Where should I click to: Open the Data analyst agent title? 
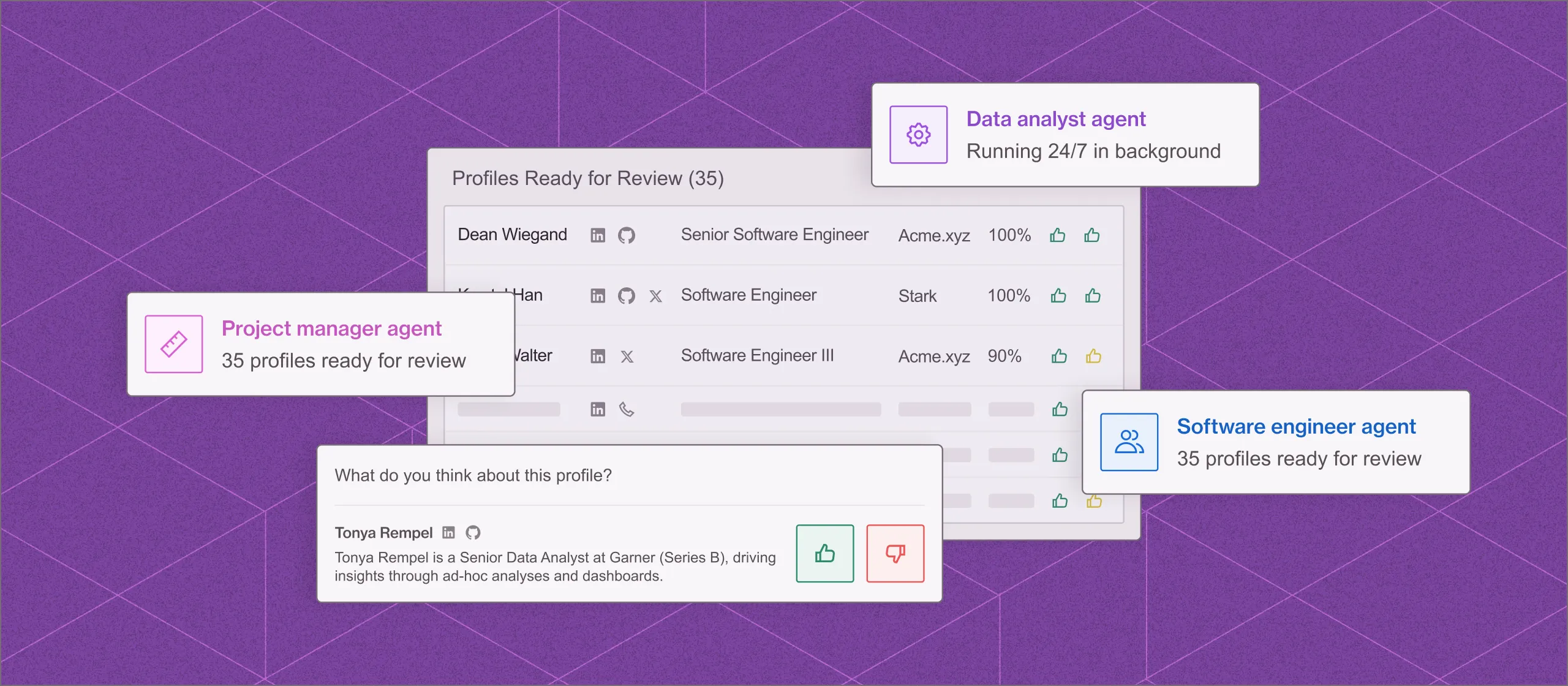click(x=1055, y=119)
